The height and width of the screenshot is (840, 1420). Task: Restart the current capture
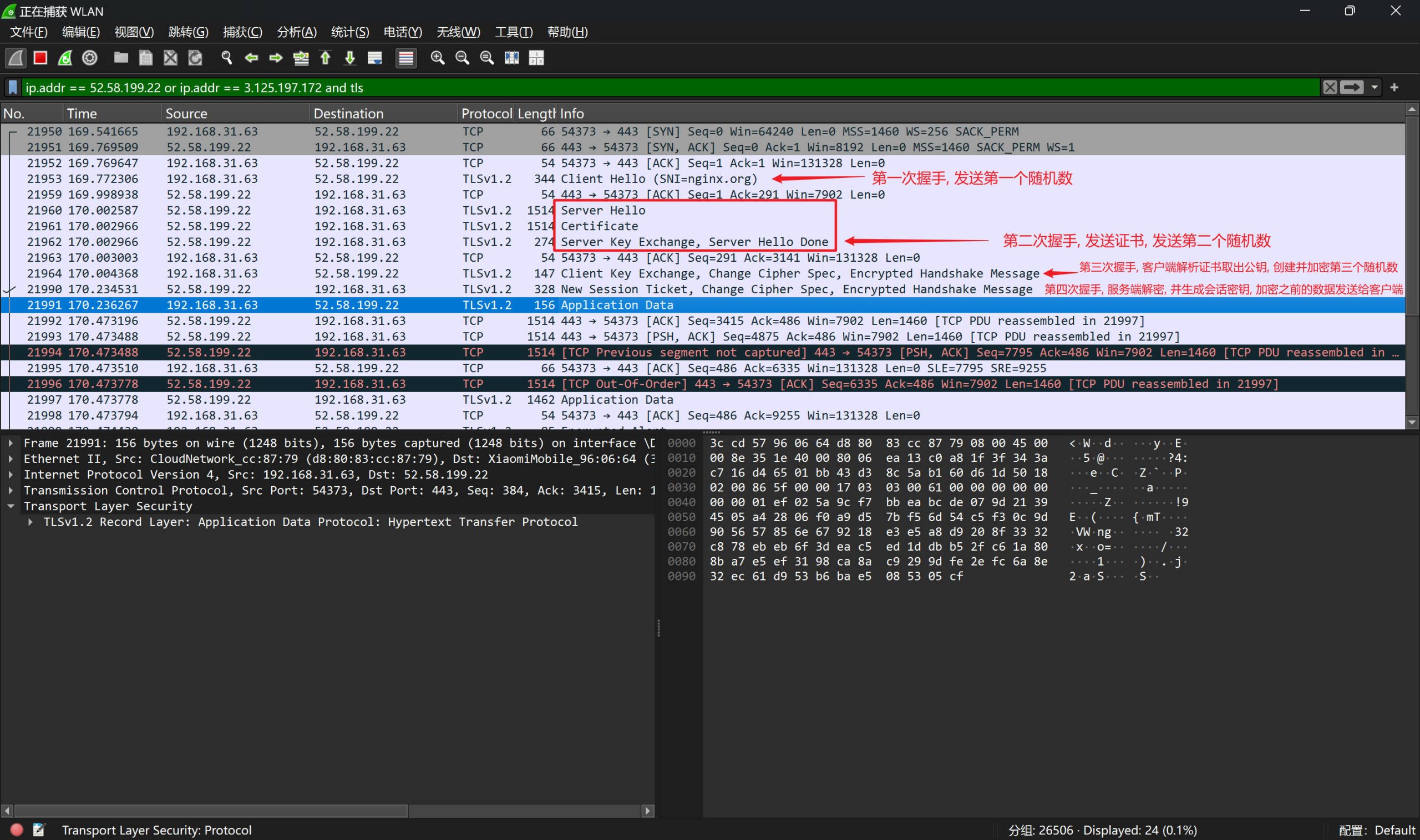(x=65, y=58)
